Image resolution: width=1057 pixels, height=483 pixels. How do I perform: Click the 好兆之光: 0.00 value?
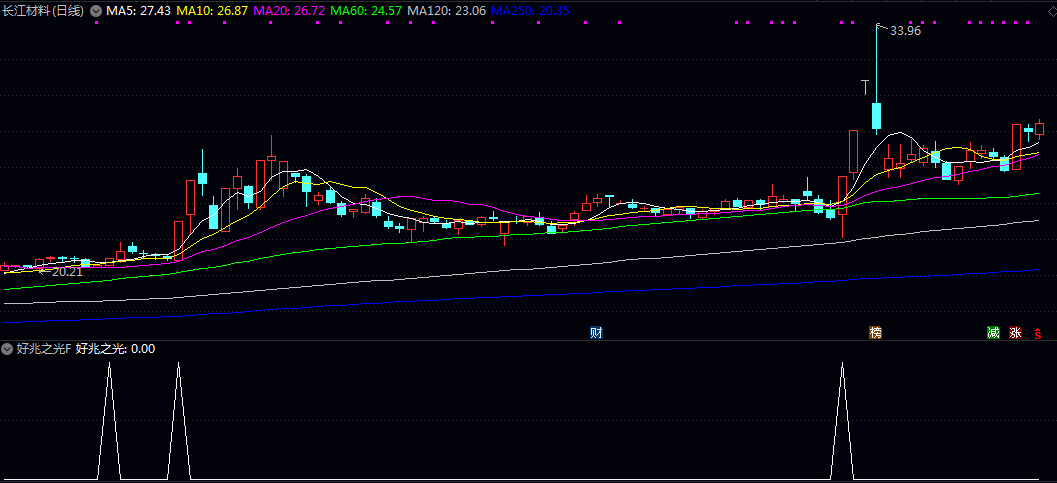115,349
